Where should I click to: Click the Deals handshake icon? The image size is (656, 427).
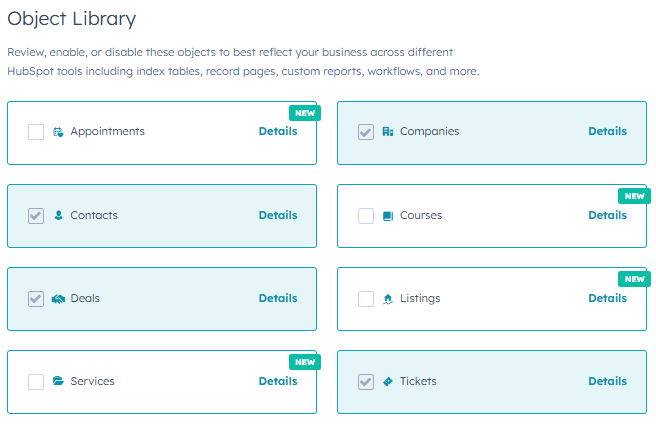(x=58, y=298)
